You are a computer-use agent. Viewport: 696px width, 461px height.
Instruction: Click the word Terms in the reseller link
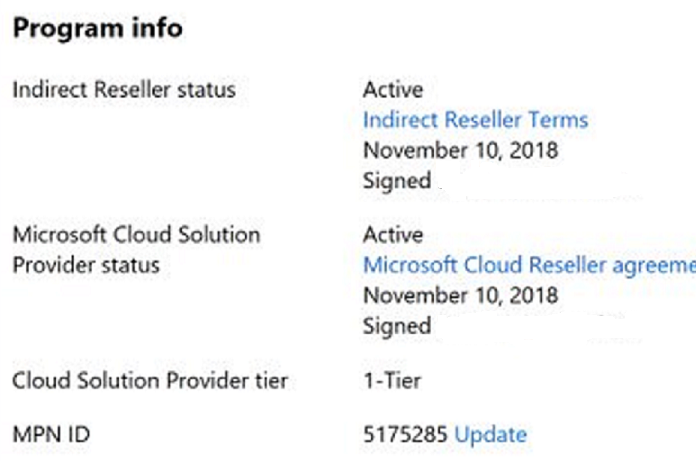[x=561, y=121]
